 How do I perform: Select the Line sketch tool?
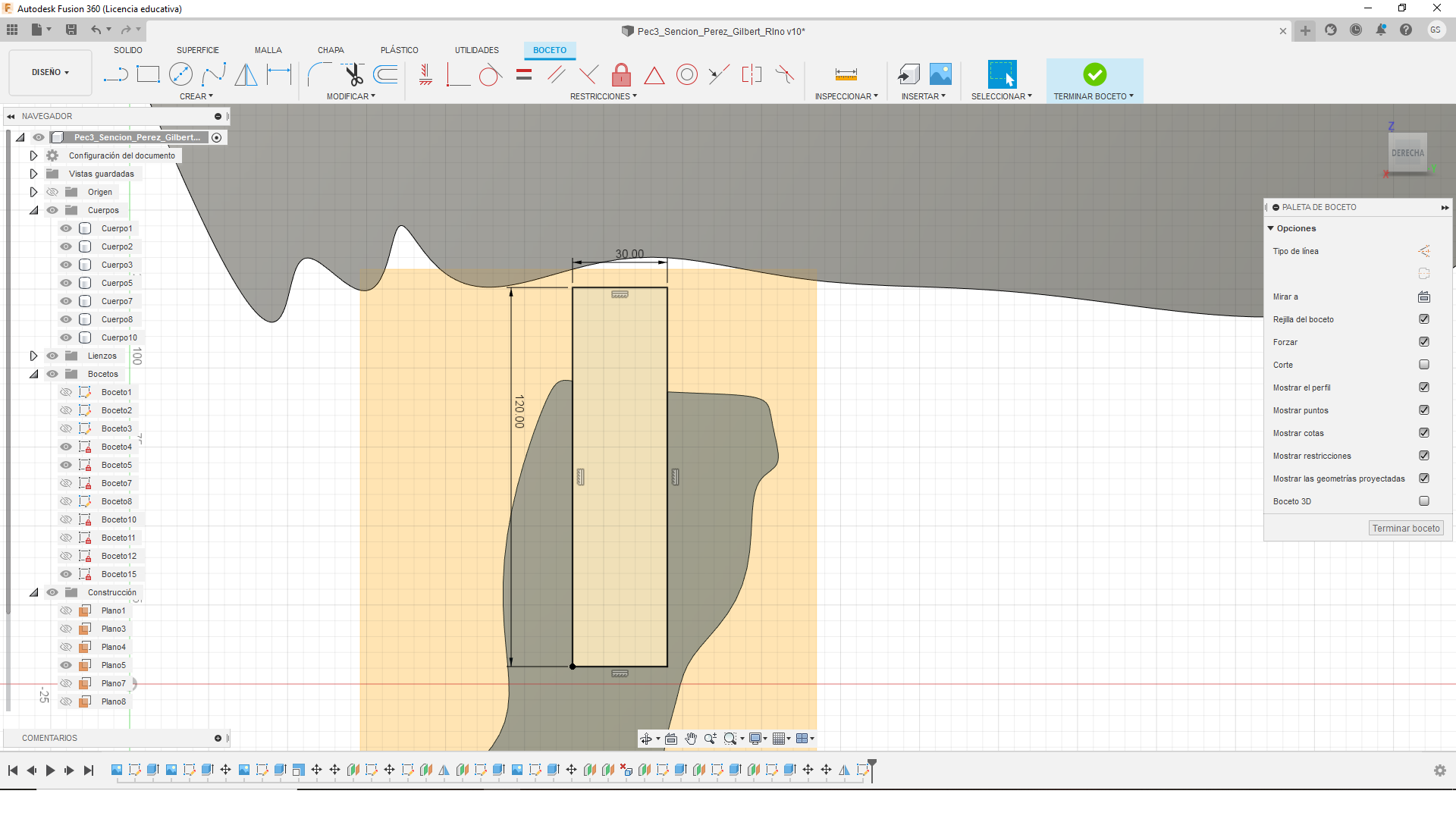point(115,74)
